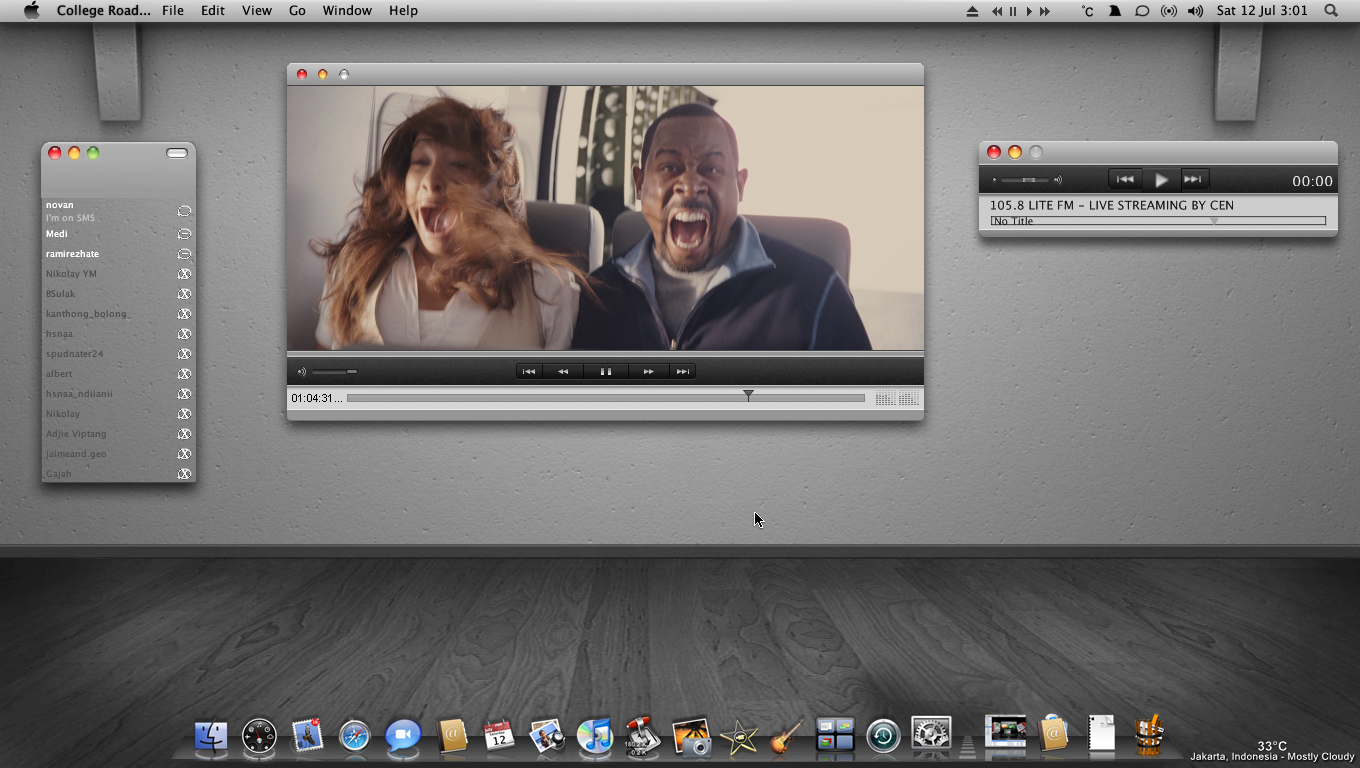Viewport: 1360px width, 768px height.
Task: Click the fast-forward icon in menu bar
Action: coord(1045,11)
